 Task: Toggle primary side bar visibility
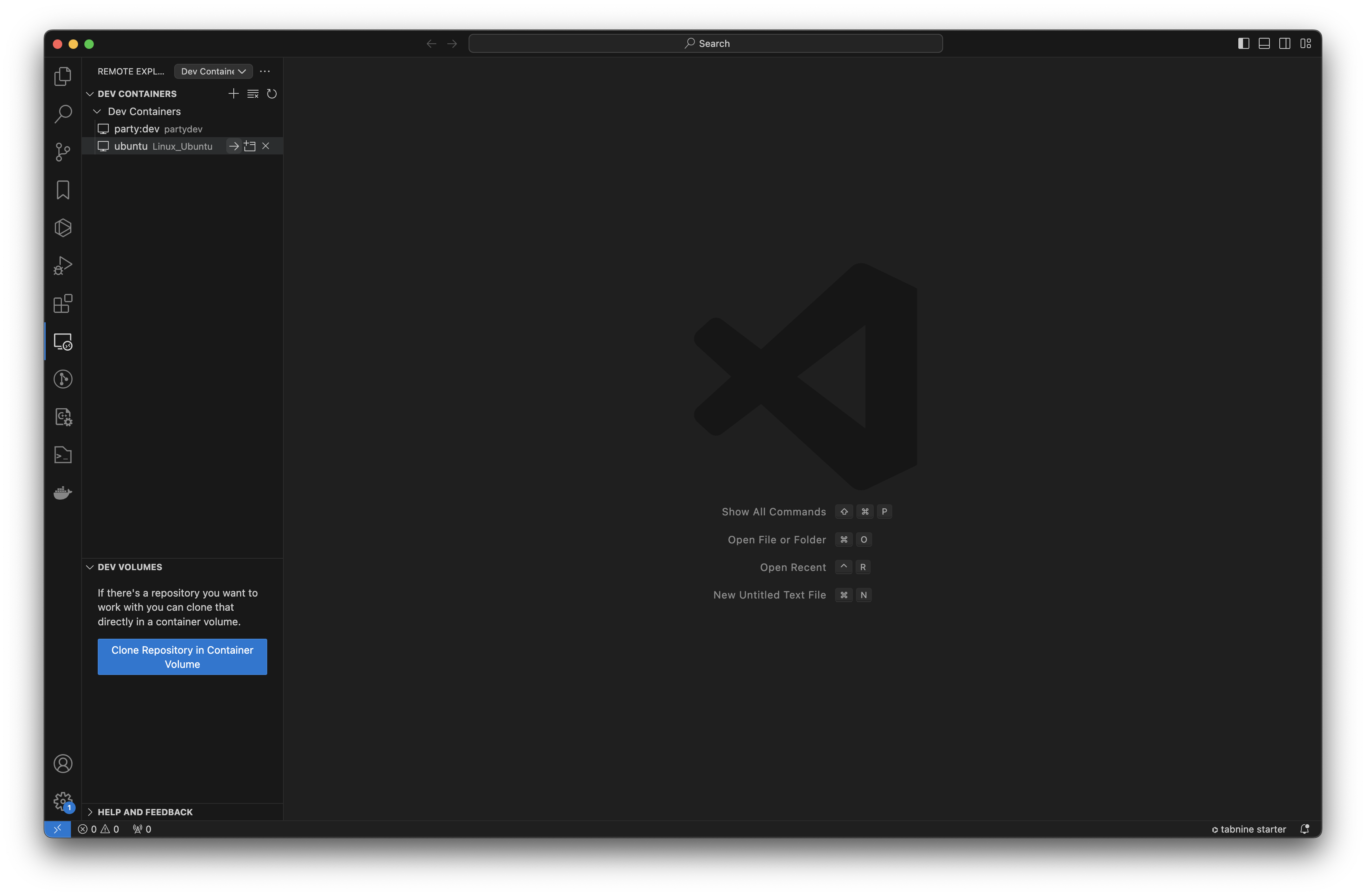click(1244, 44)
